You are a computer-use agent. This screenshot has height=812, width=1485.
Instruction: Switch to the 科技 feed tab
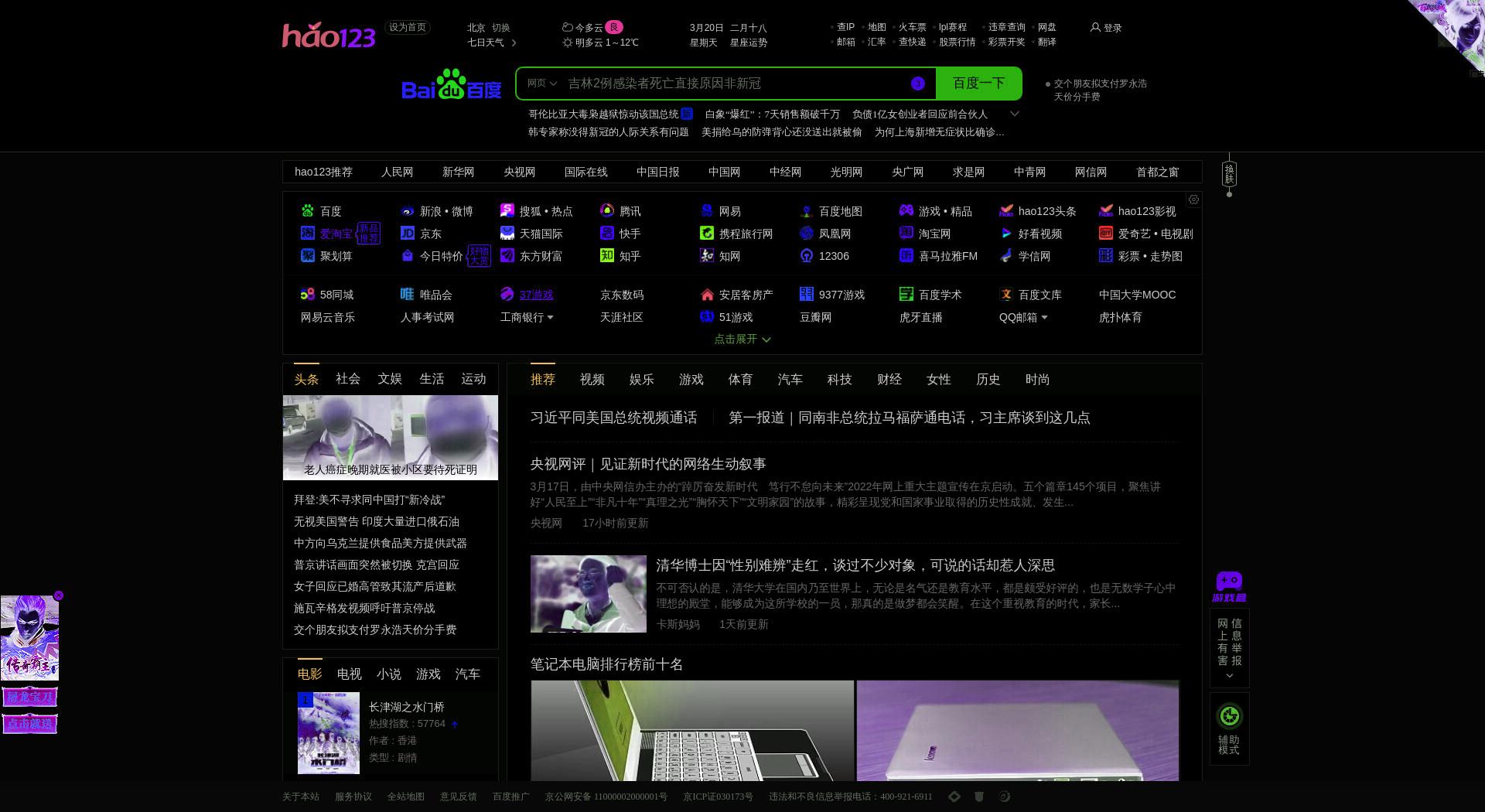[839, 379]
